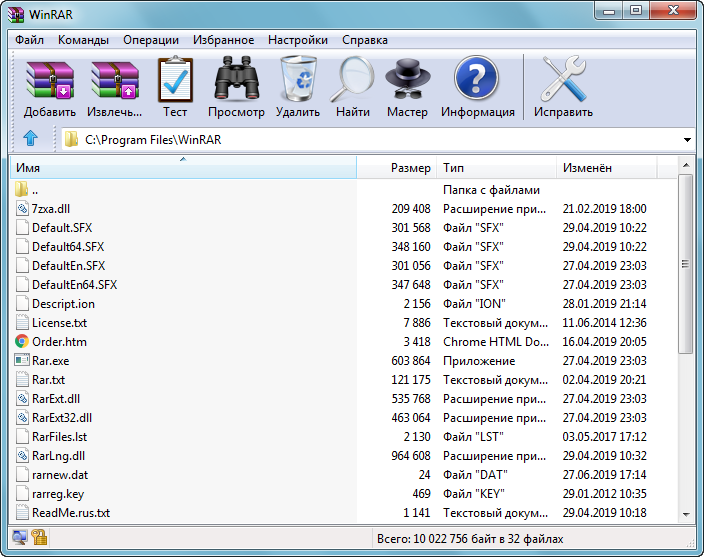Click date 21.02.2019 18:00
The image size is (704, 557).
604,209
